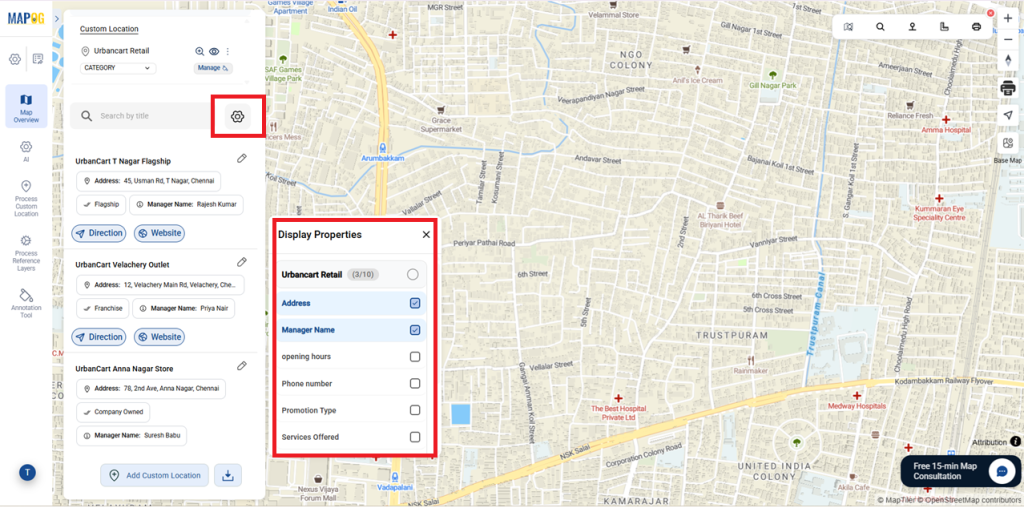Uncheck the Manager Name property checkbox
The height and width of the screenshot is (508, 1024).
pos(415,330)
